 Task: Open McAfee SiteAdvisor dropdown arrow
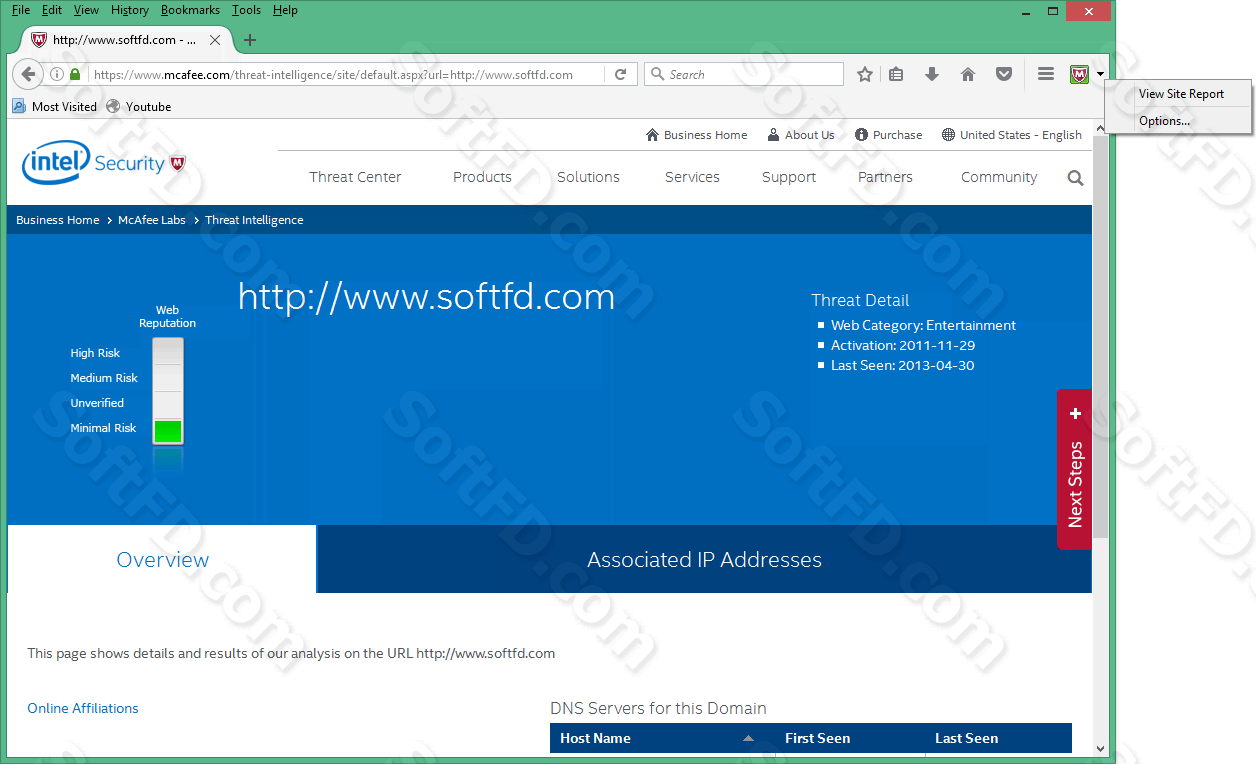pyautogui.click(x=1100, y=74)
